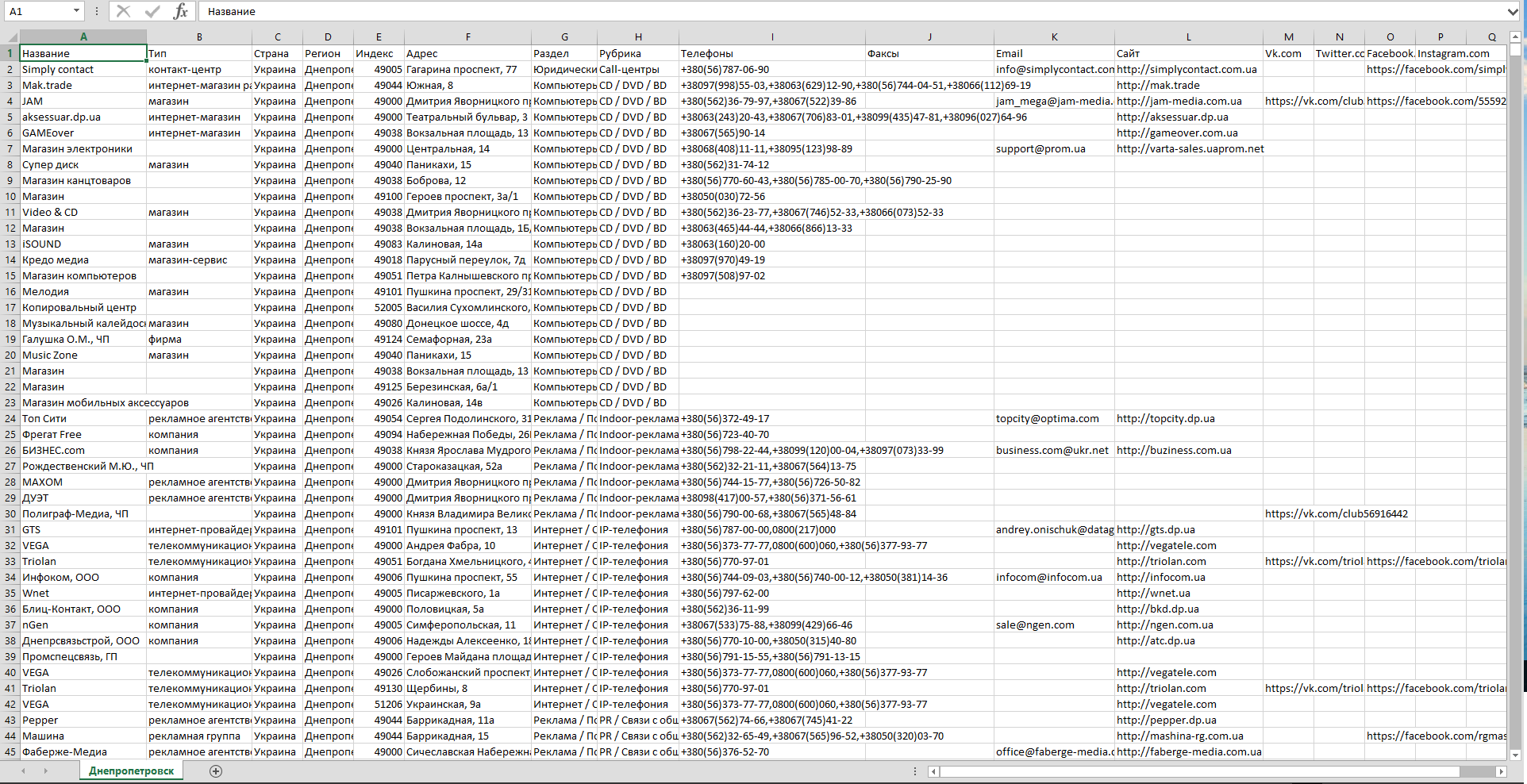Select the Фаберже-Медиа cell
The image size is (1527, 784).
point(83,751)
